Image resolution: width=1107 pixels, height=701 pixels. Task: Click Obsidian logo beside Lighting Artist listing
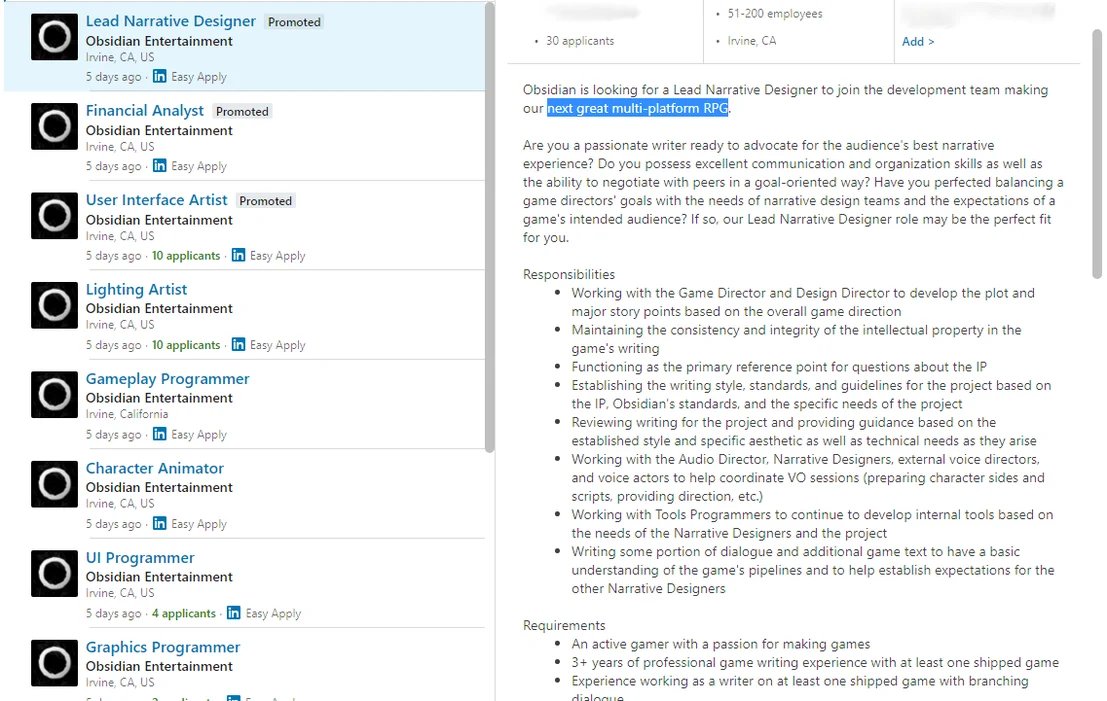54,305
